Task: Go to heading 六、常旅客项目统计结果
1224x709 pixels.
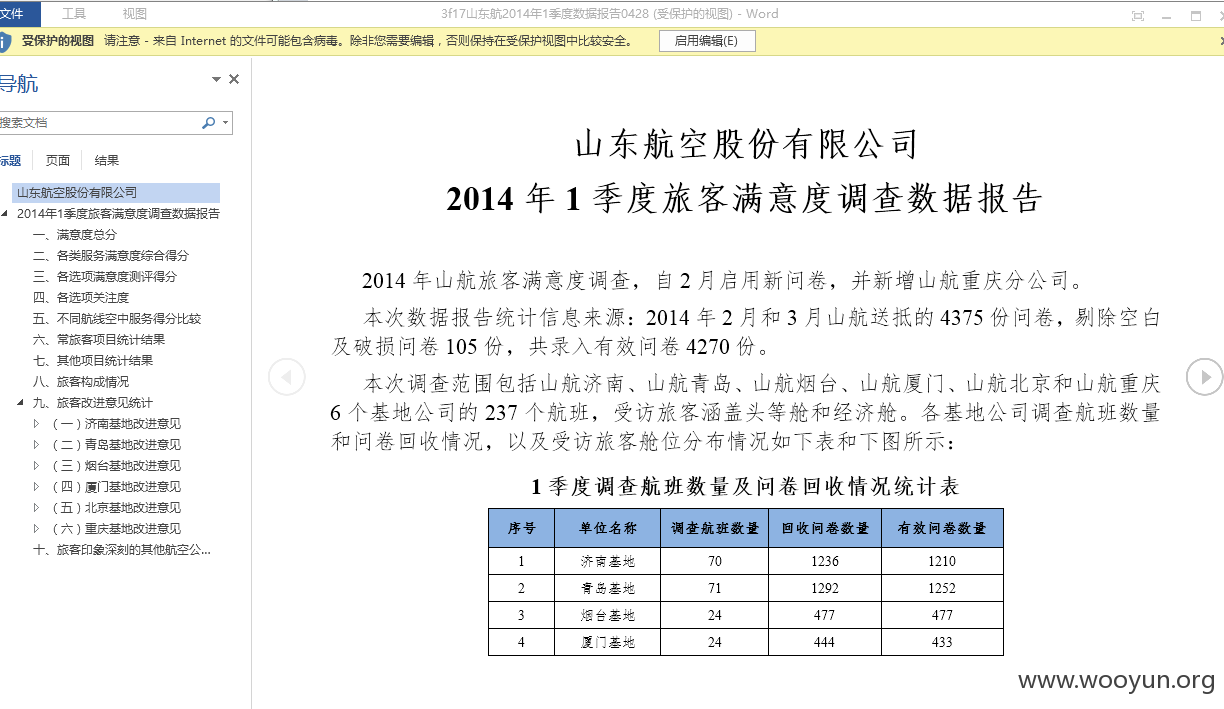Action: tap(99, 340)
